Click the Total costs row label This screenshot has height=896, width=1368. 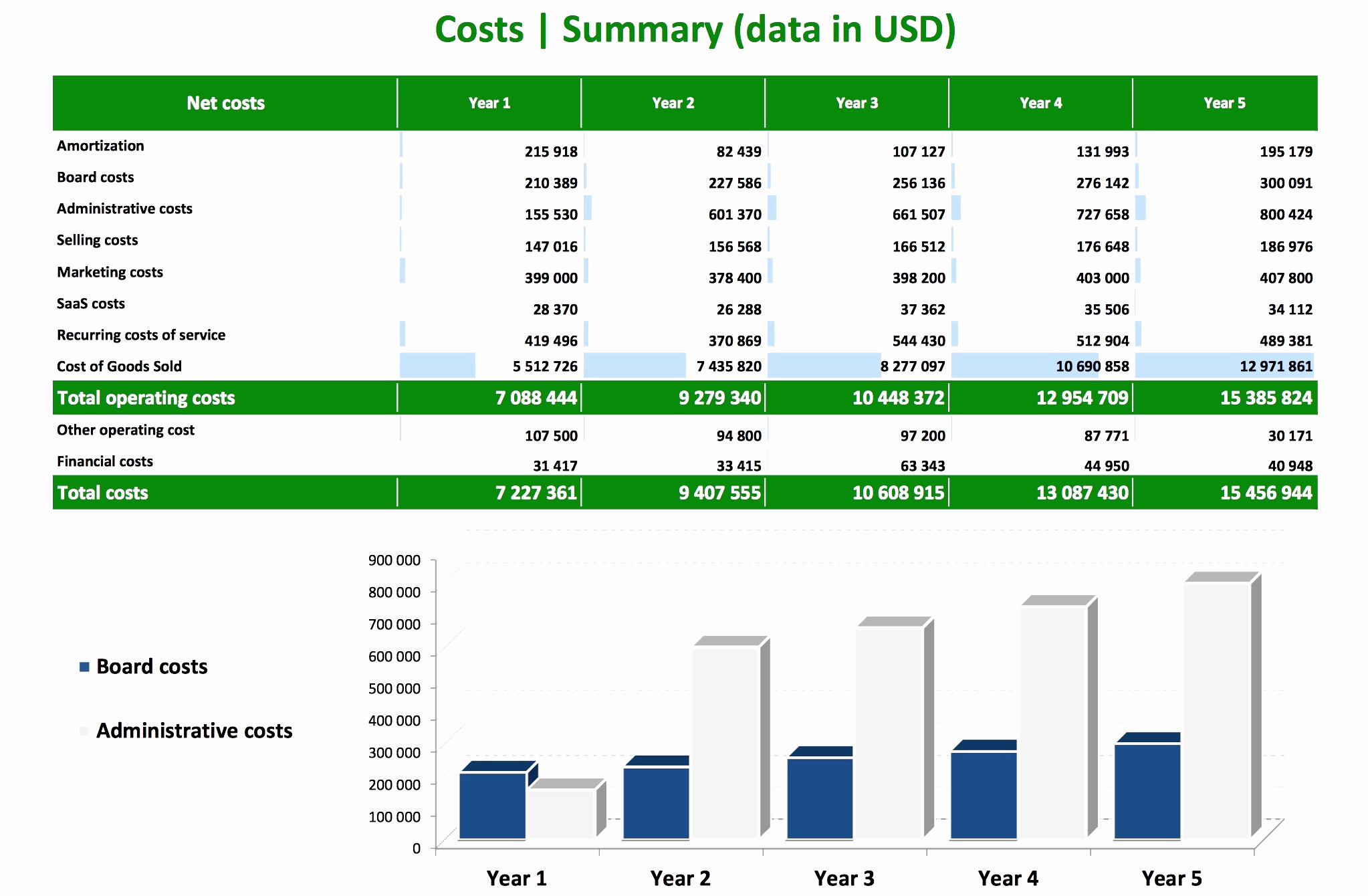(102, 493)
